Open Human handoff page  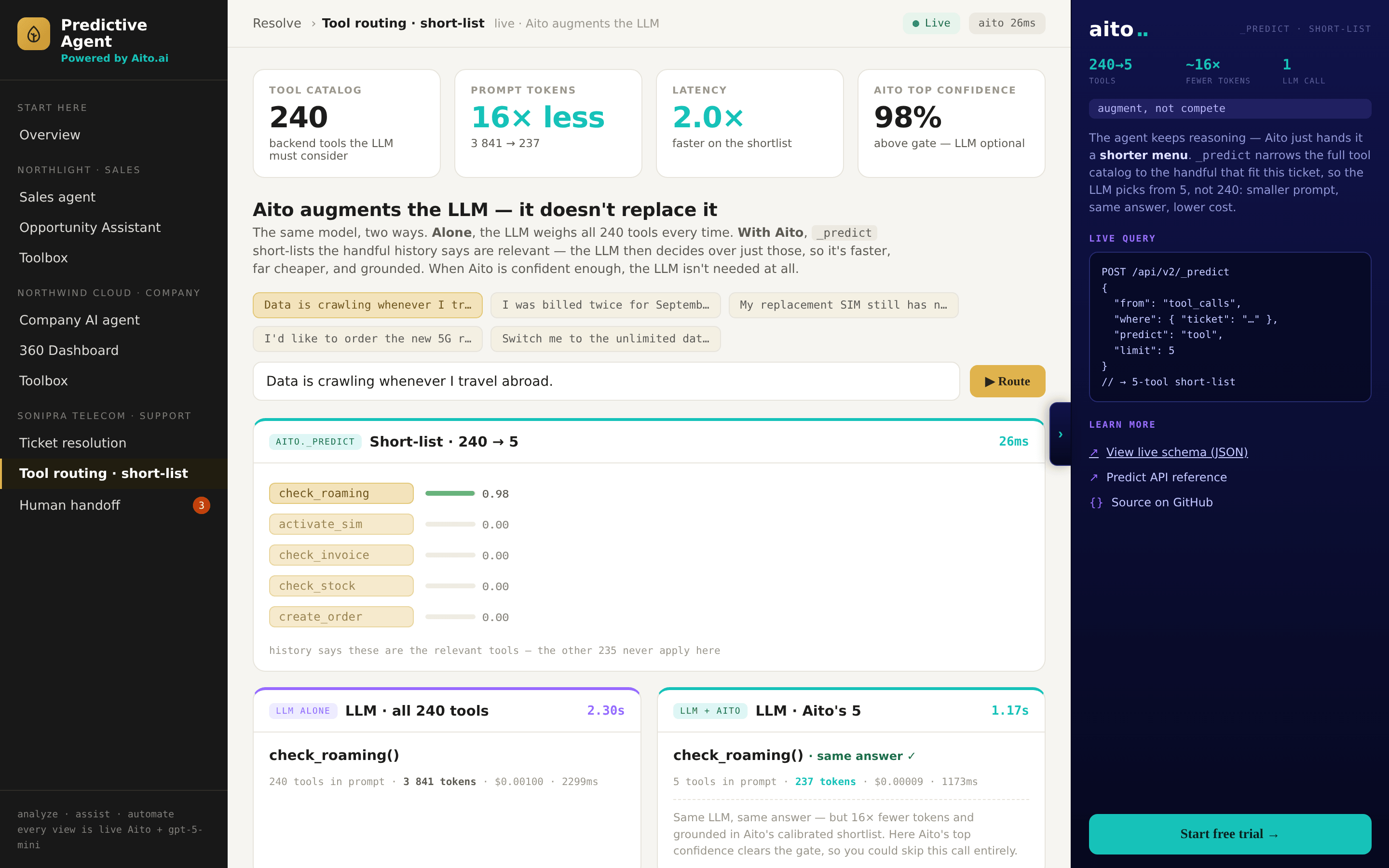pos(114,505)
